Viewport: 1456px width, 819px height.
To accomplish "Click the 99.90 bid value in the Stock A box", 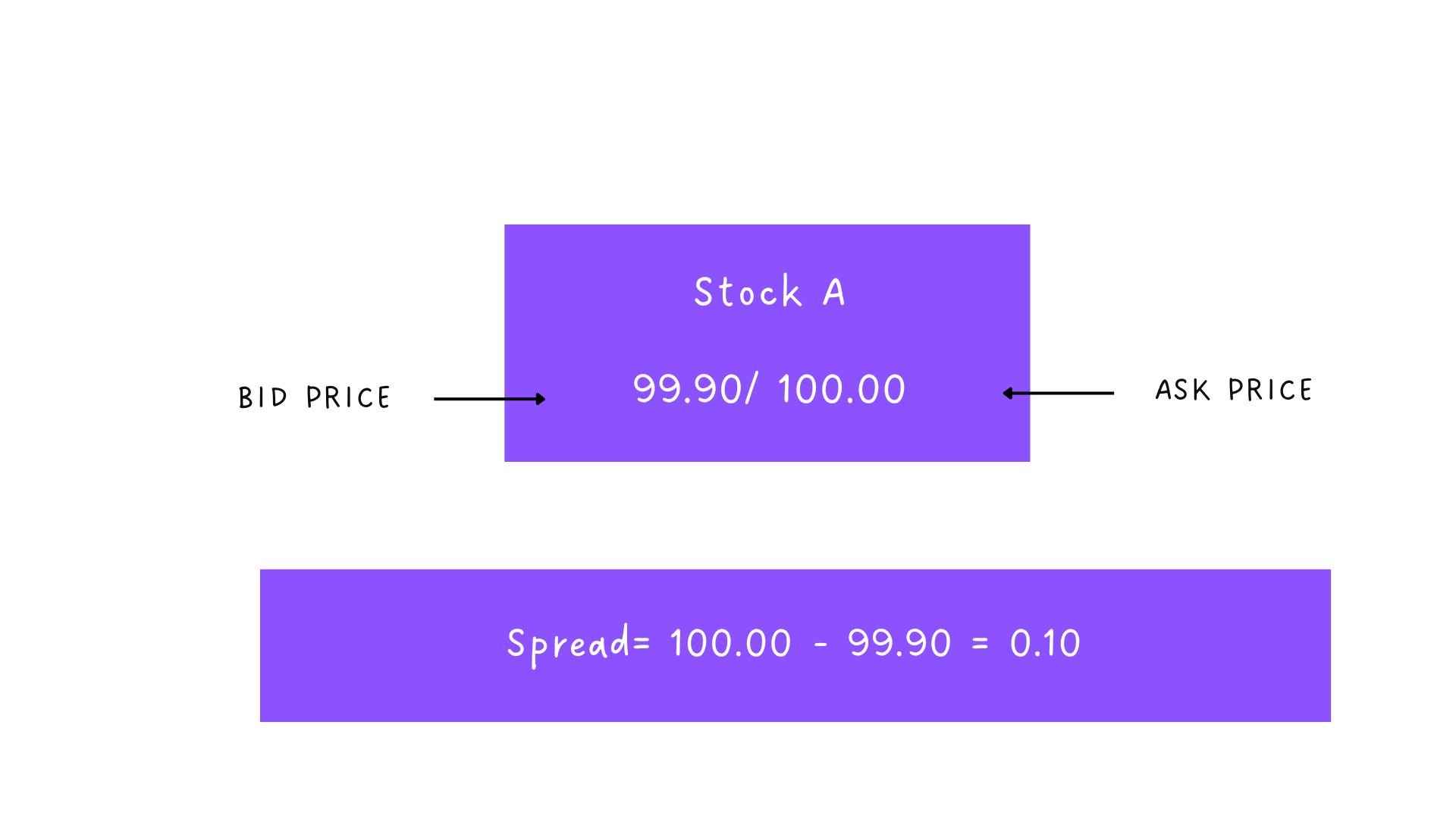I will coord(687,389).
